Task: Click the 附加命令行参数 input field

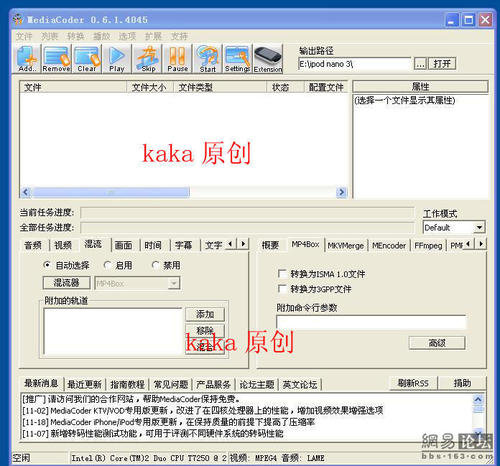Action: [x=371, y=322]
